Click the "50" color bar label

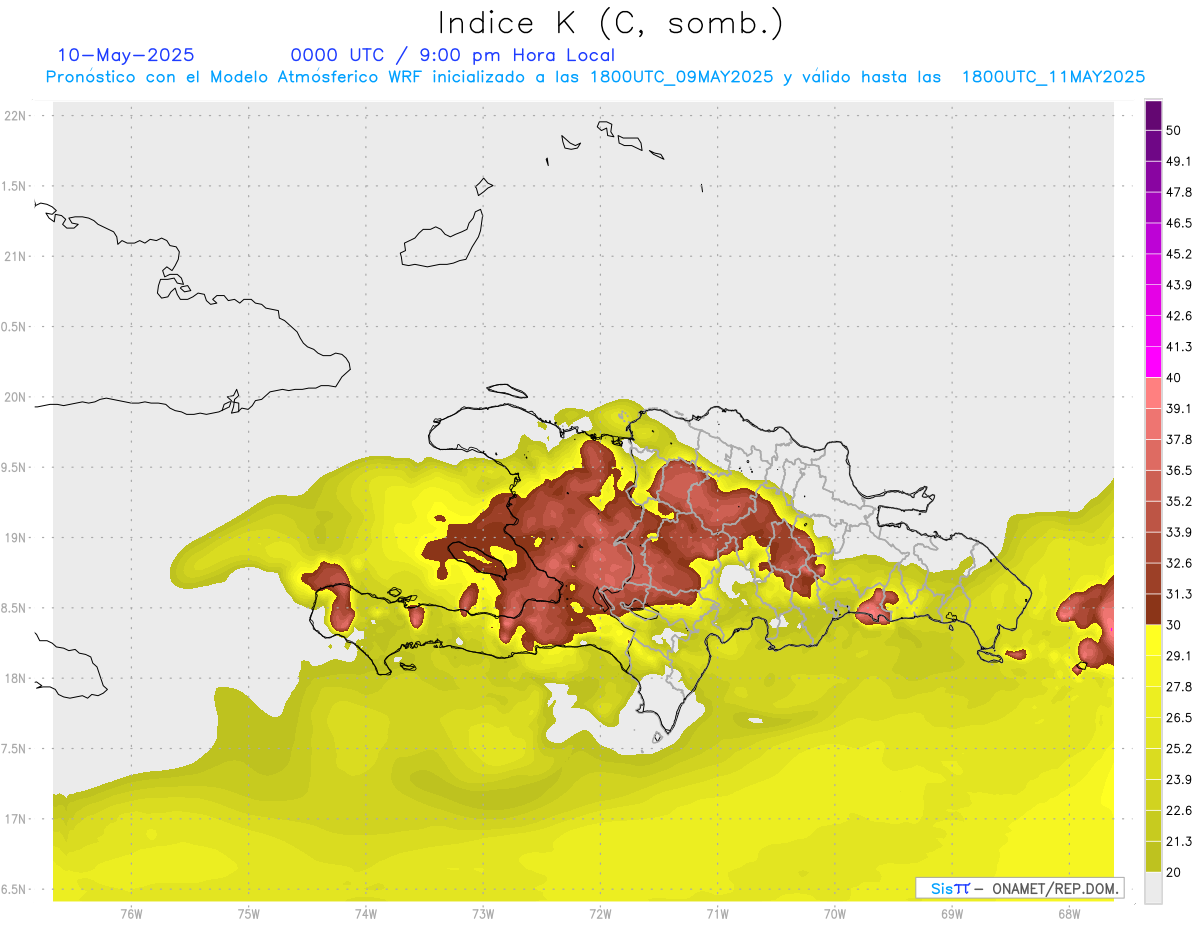pos(1173,131)
